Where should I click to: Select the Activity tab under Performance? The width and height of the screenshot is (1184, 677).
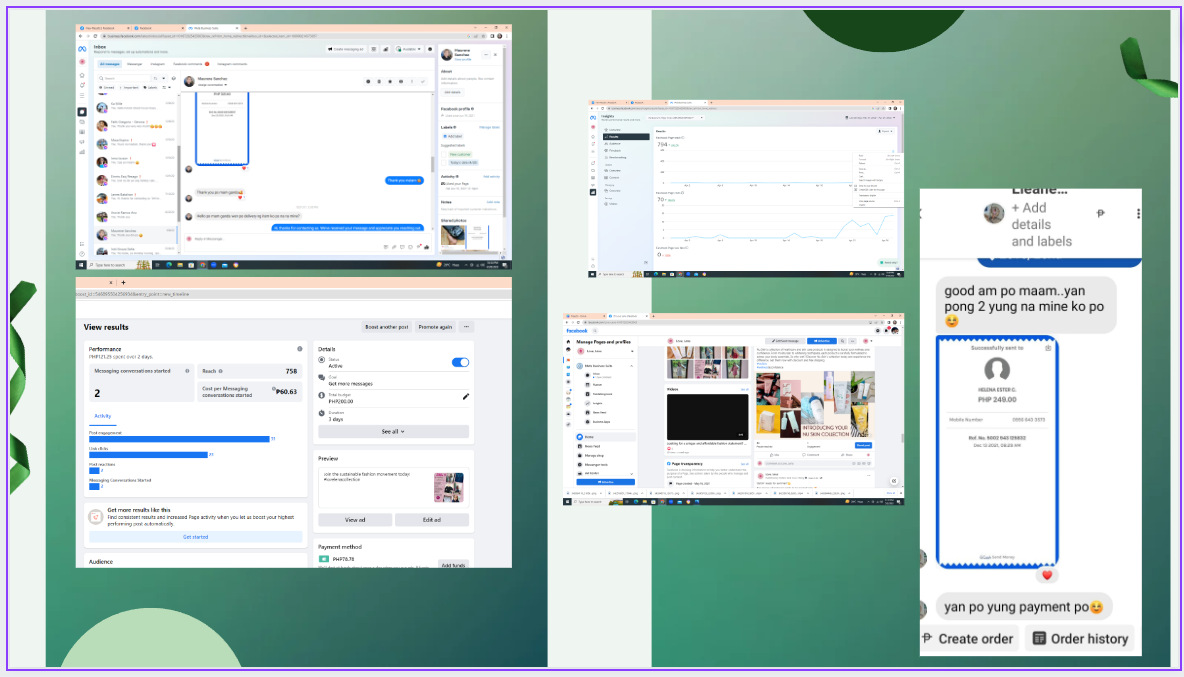[x=103, y=415]
